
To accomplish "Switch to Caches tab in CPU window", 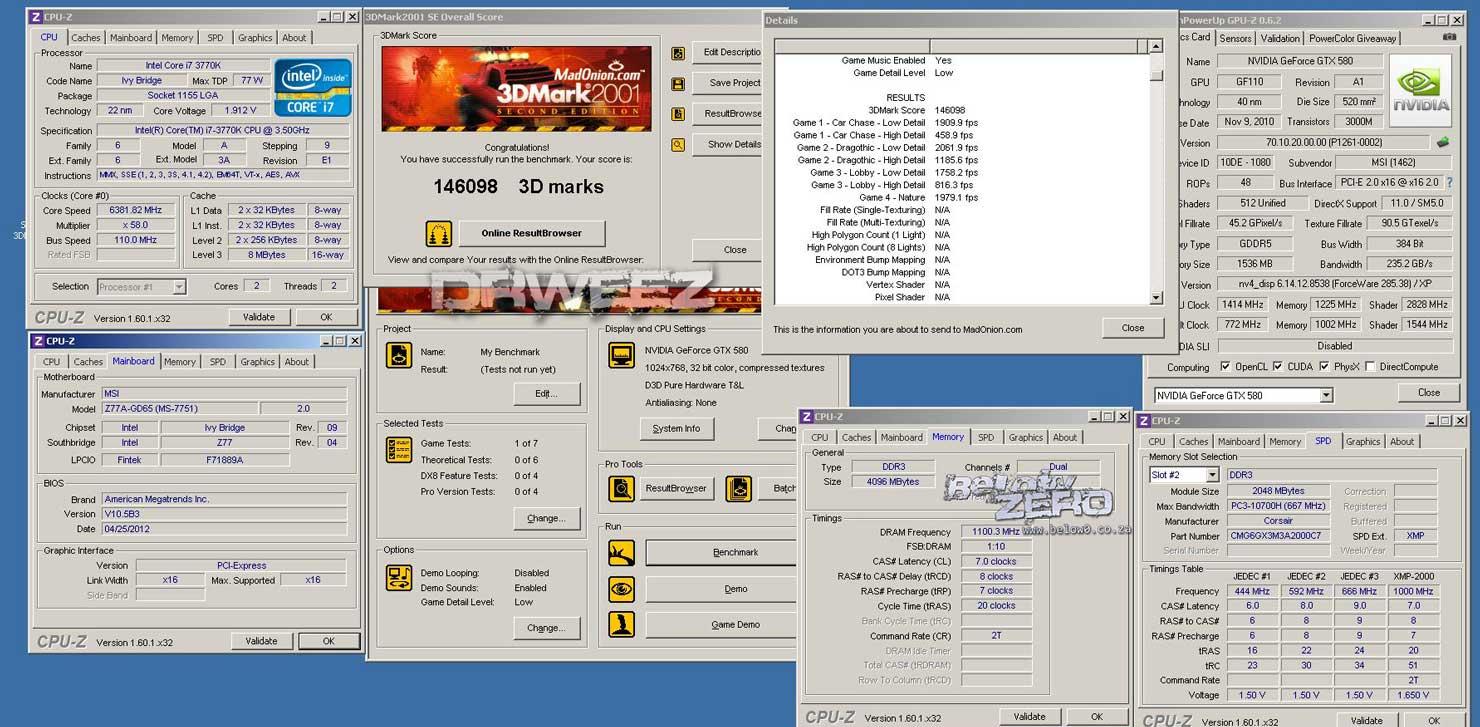I will click(86, 38).
